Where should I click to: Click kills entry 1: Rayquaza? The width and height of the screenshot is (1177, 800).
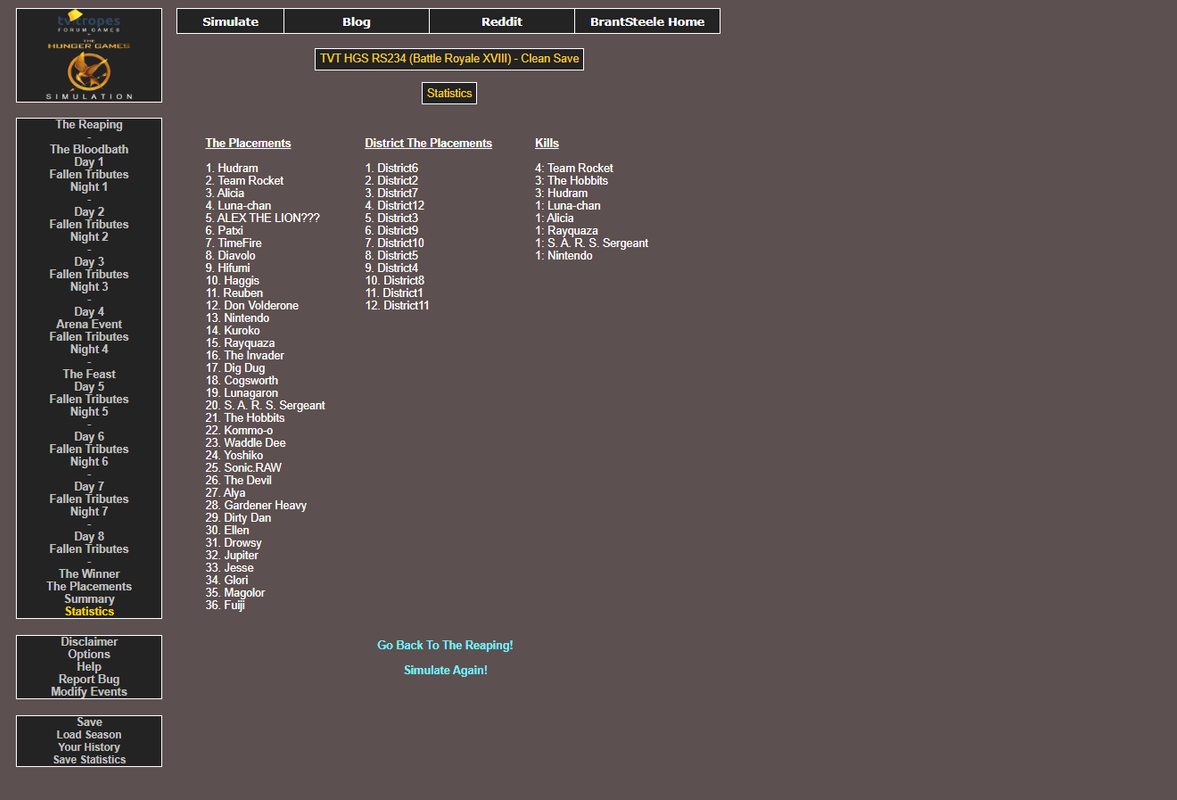point(567,230)
